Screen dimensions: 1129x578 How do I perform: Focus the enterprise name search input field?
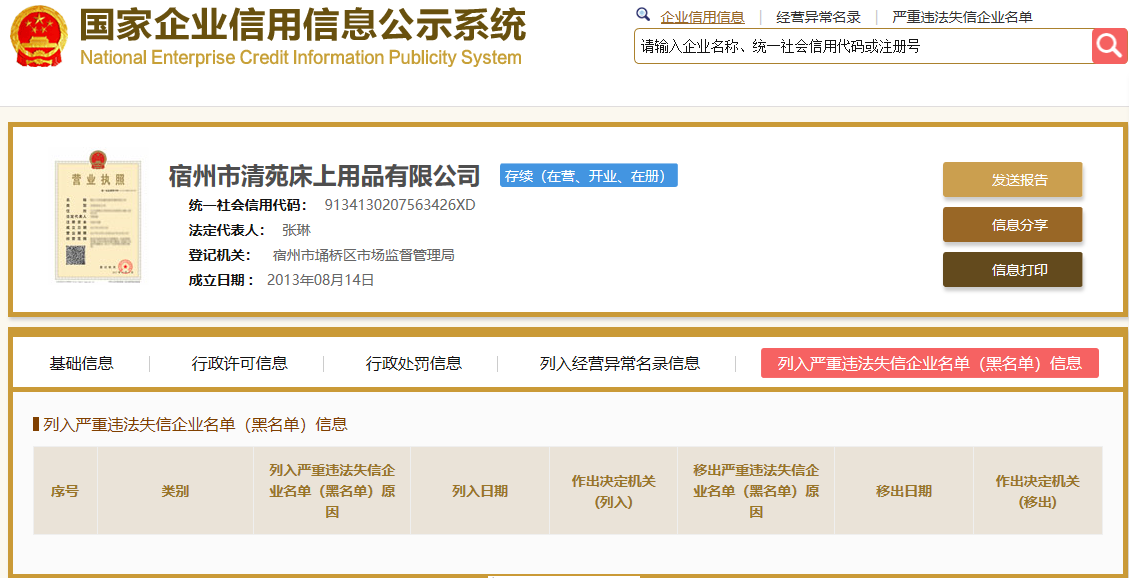click(863, 46)
